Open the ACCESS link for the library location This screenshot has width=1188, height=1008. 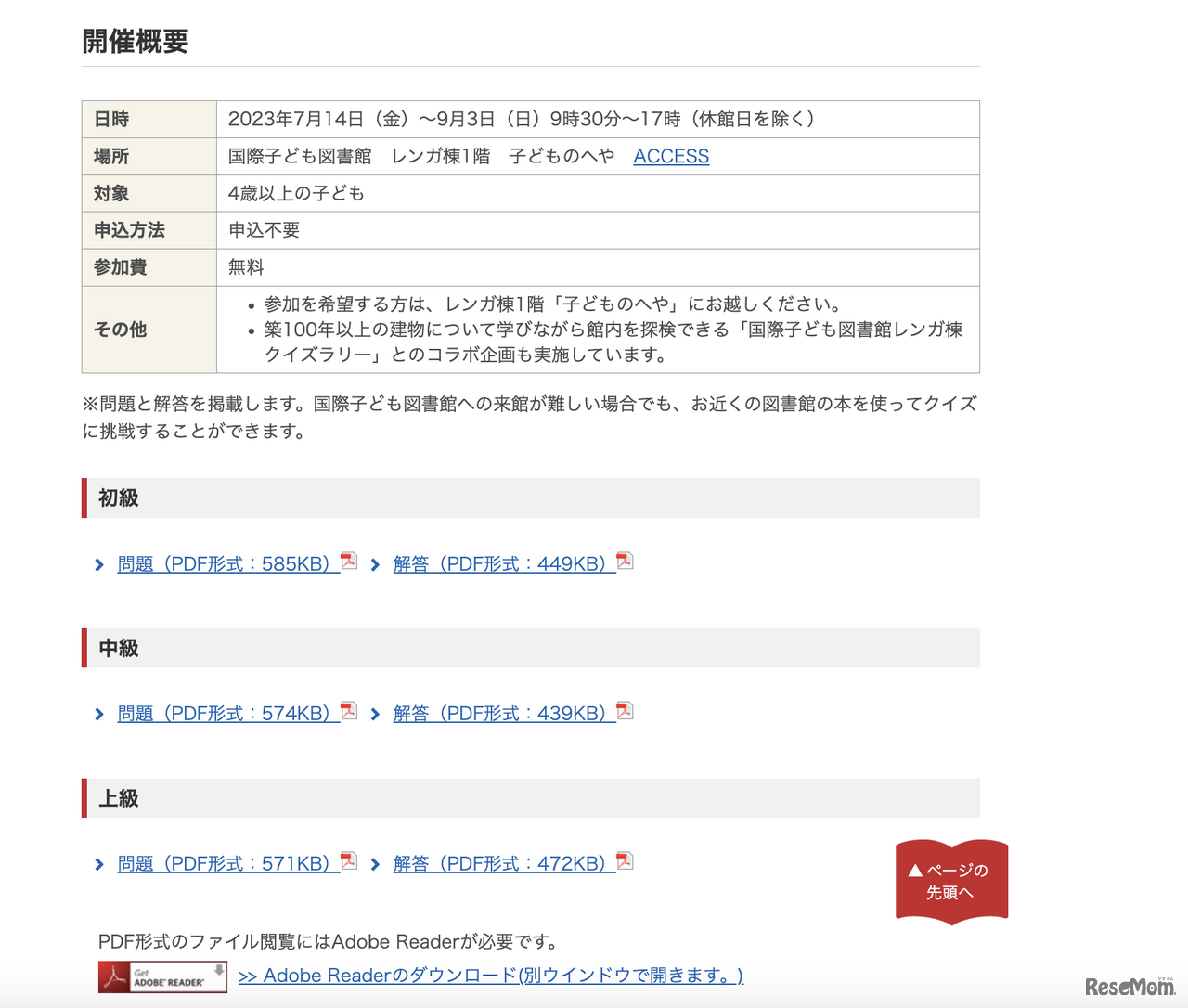[x=671, y=156]
